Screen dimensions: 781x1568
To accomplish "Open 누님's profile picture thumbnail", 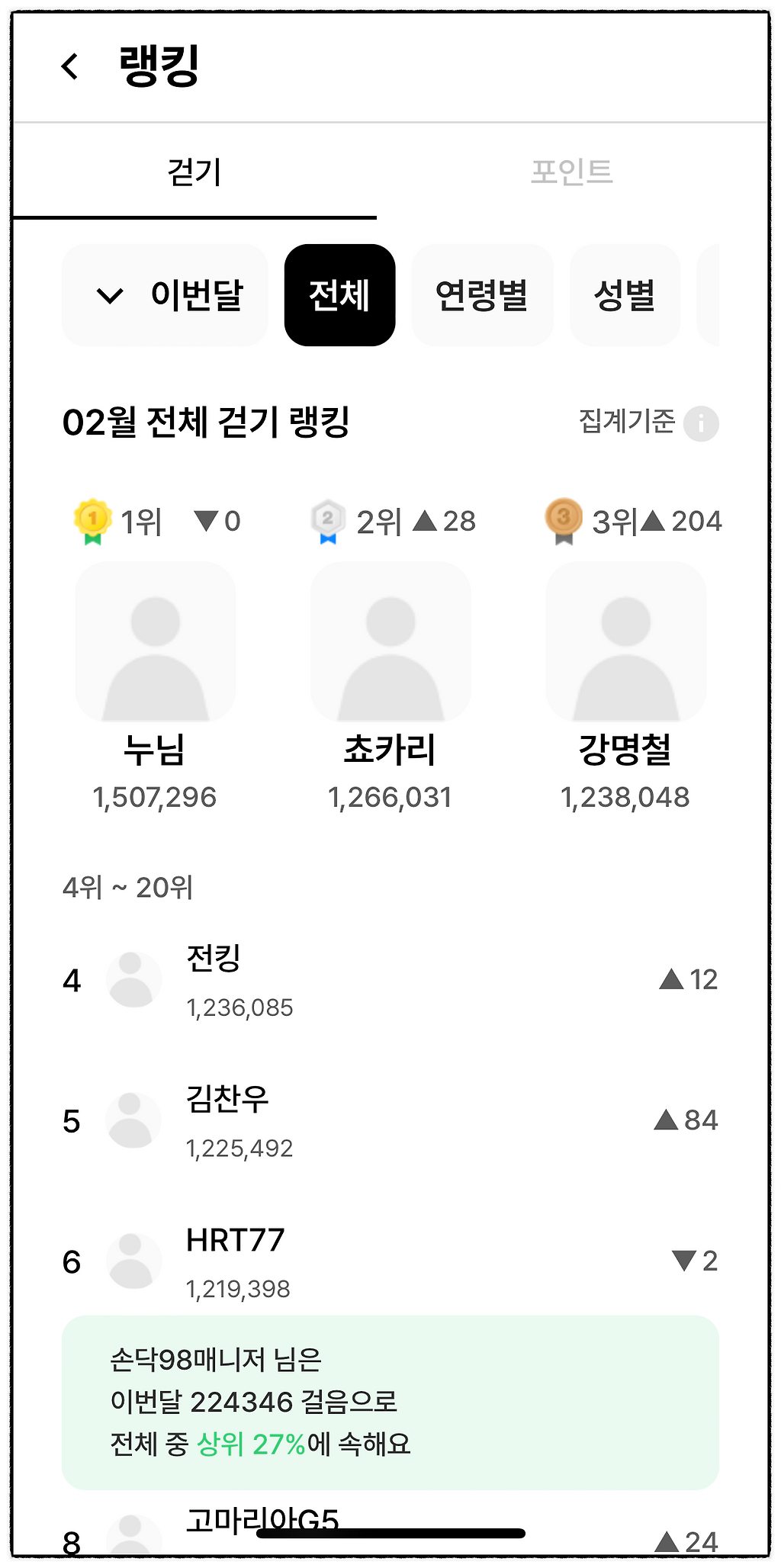I will 156,641.
